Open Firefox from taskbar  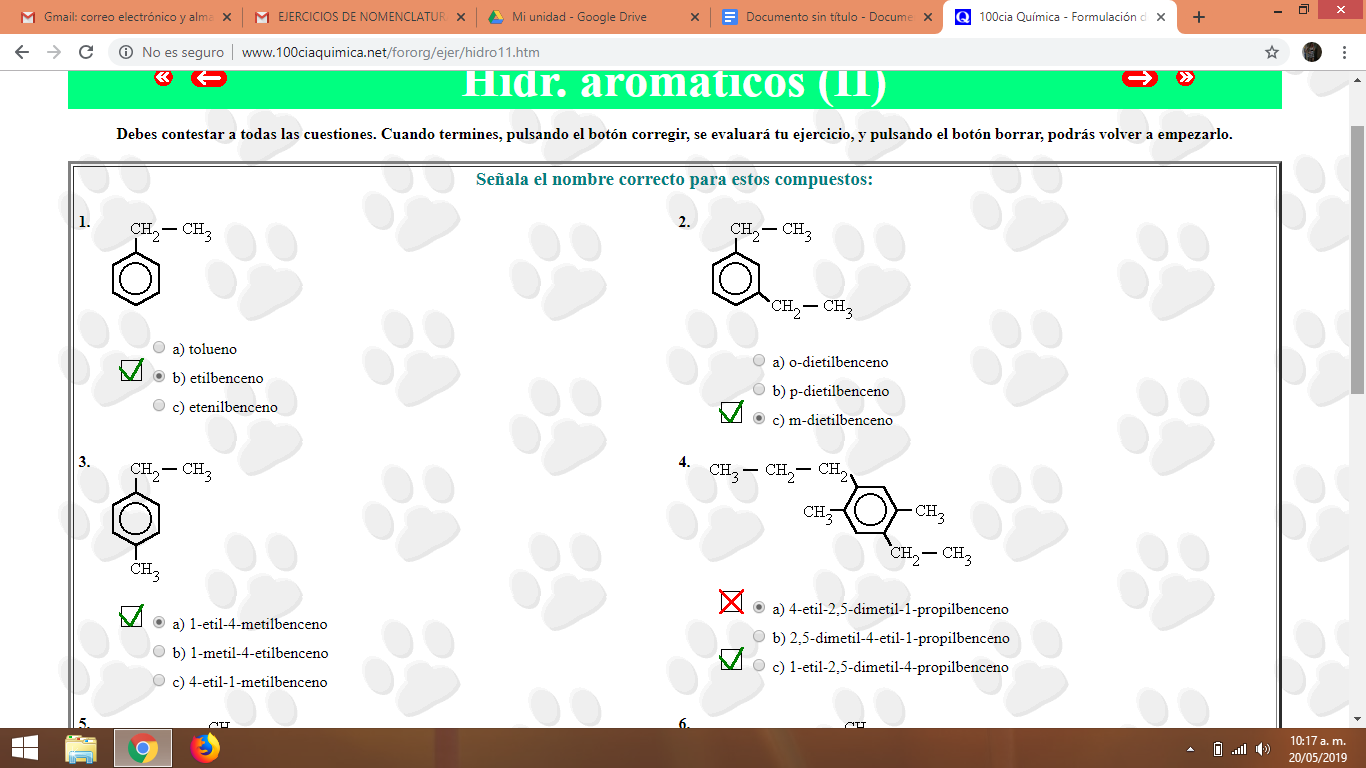(x=204, y=748)
